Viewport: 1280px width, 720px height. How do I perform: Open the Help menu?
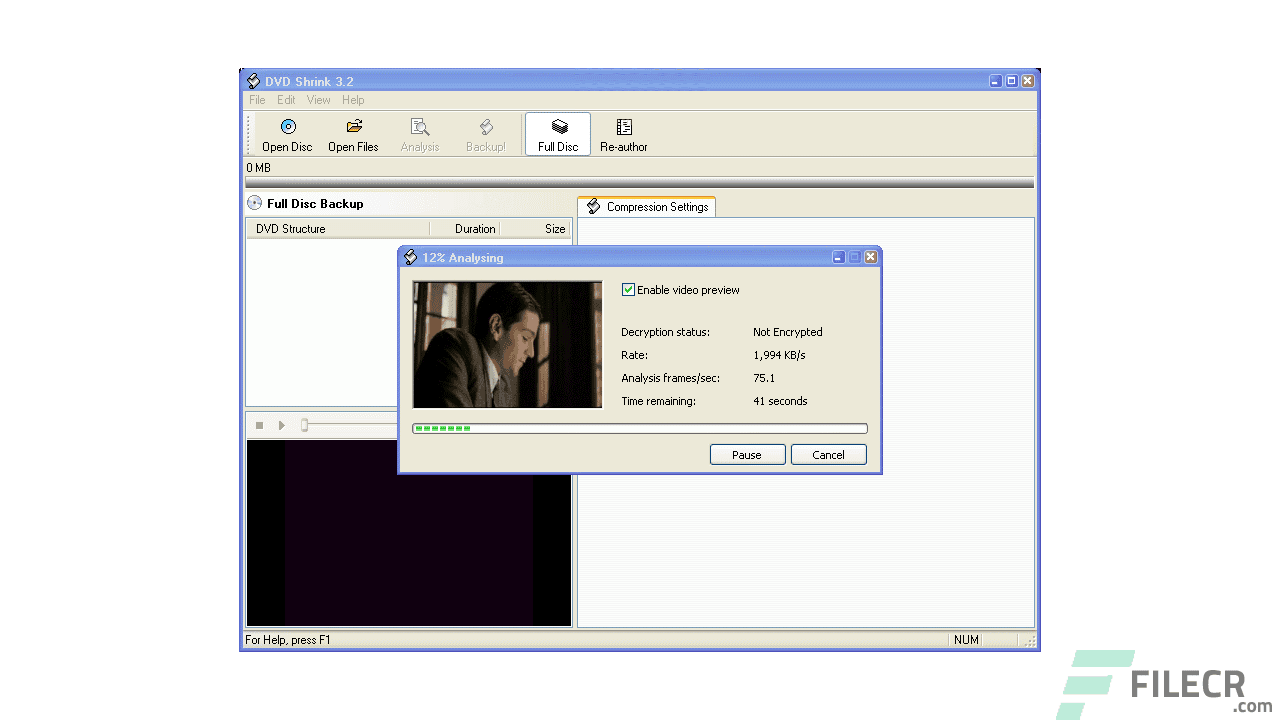pyautogui.click(x=353, y=99)
